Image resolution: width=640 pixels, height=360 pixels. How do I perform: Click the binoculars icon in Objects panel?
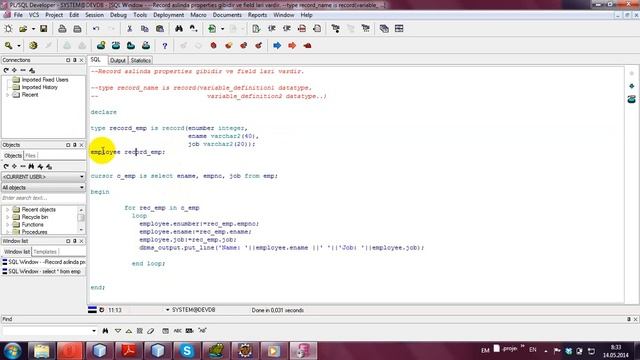(x=31, y=166)
